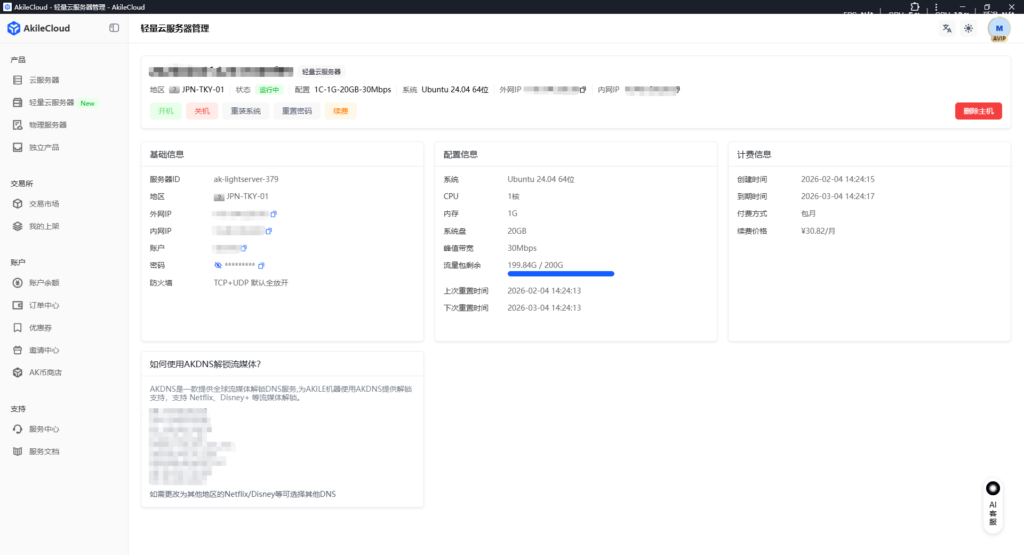1024x555 pixels.
Task: Reveal the password using the eye icon
Action: pos(218,265)
